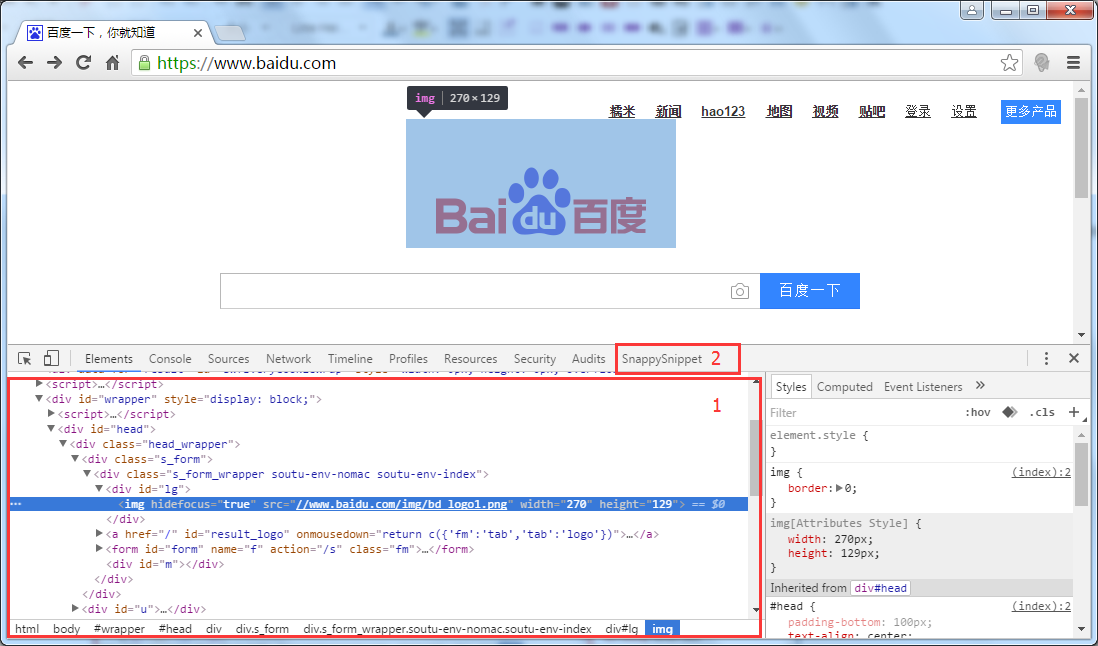The height and width of the screenshot is (646, 1098).
Task: Open the DevTools three-dot options menu
Action: [1046, 358]
